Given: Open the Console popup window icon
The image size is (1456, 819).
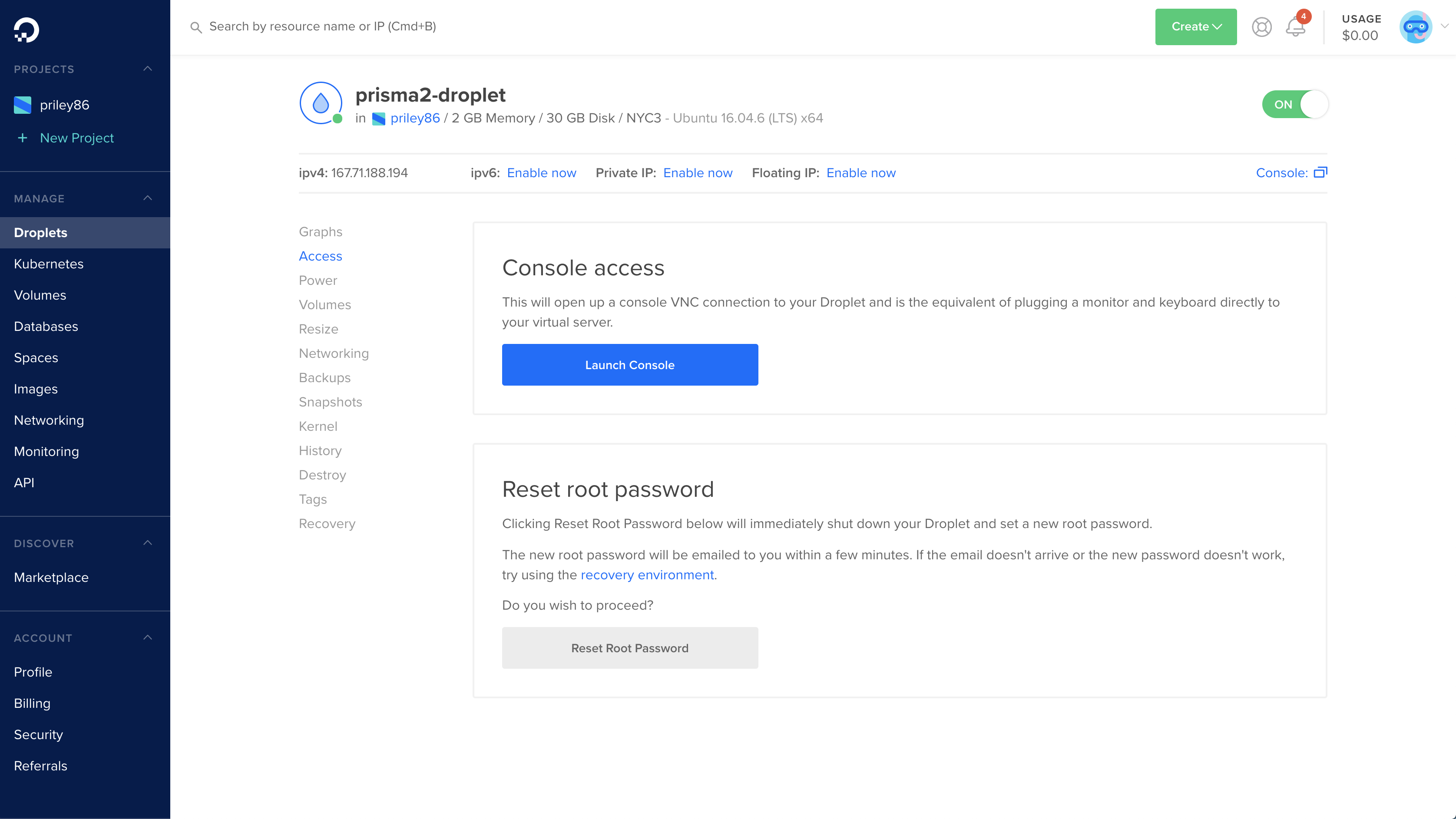Looking at the screenshot, I should click(1320, 172).
